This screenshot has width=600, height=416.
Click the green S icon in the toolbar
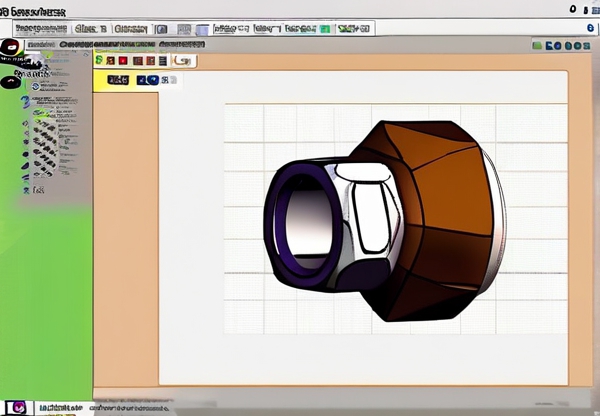(x=99, y=61)
